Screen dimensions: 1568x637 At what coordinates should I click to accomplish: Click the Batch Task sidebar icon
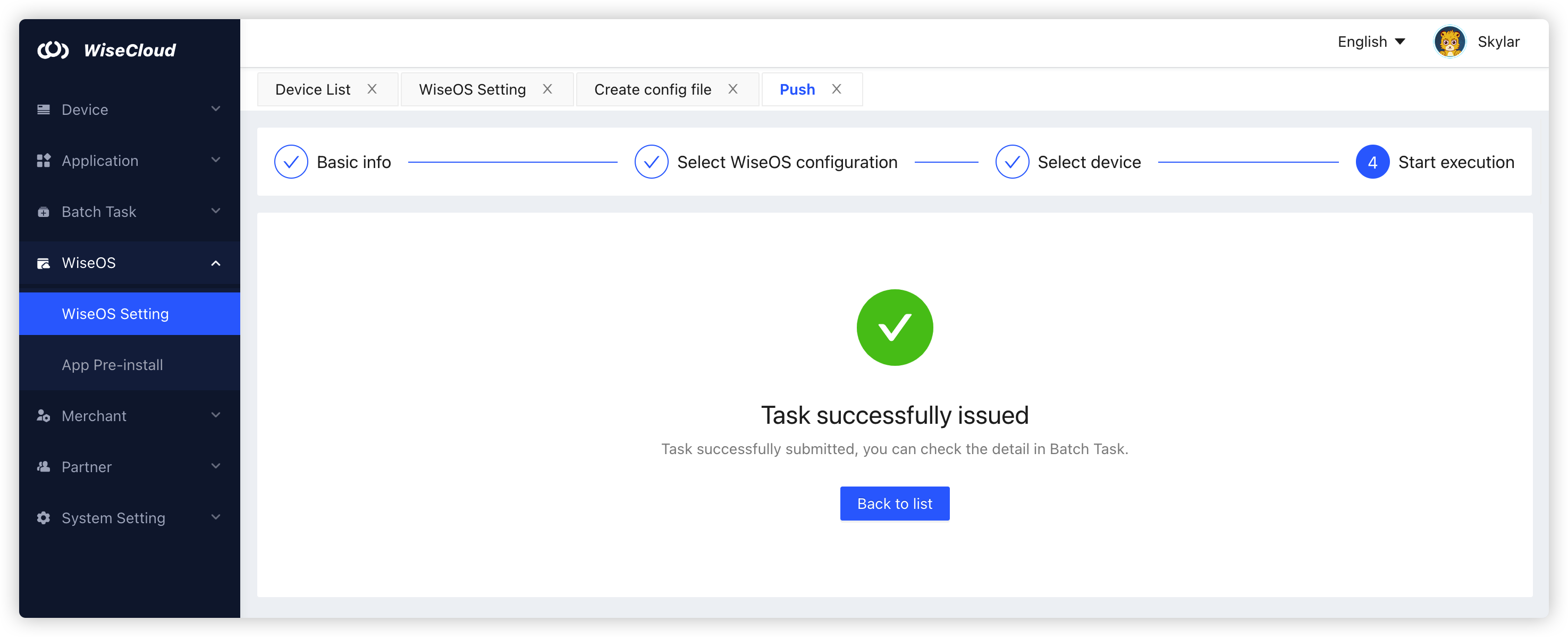pyautogui.click(x=43, y=212)
